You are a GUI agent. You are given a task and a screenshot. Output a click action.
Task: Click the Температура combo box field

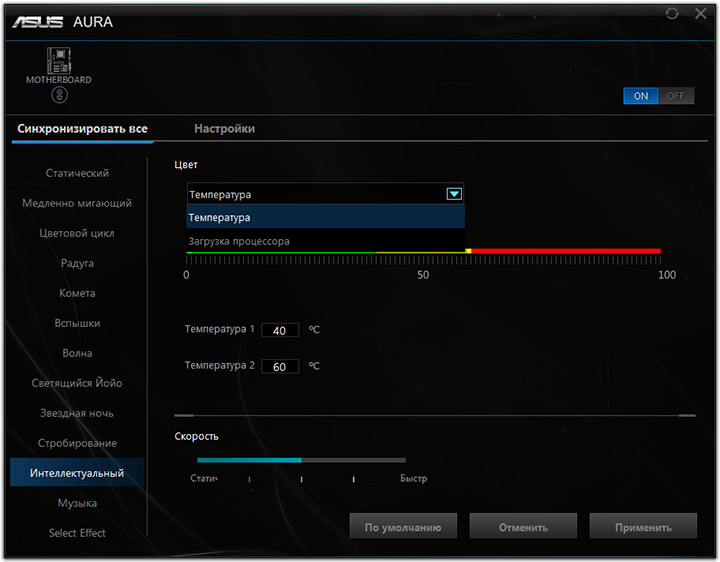(326, 194)
